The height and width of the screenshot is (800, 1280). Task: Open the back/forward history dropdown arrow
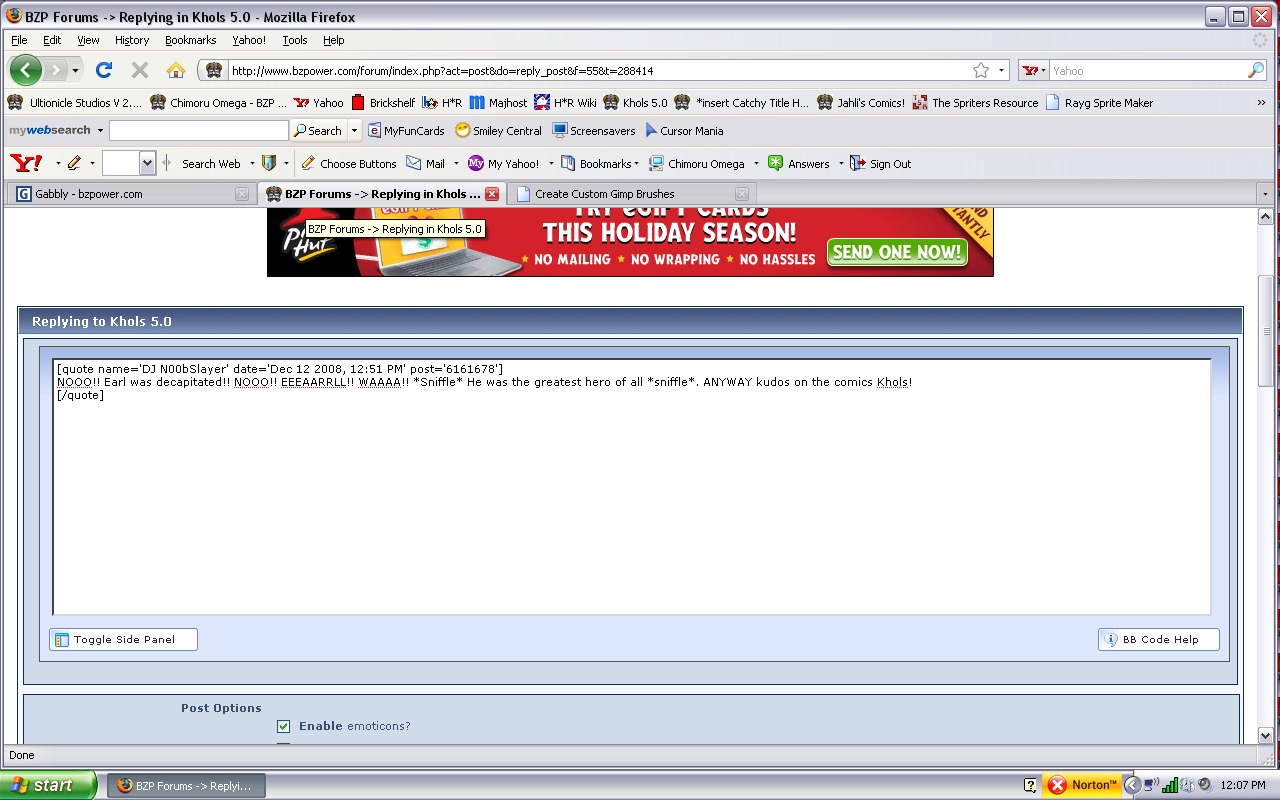point(75,71)
